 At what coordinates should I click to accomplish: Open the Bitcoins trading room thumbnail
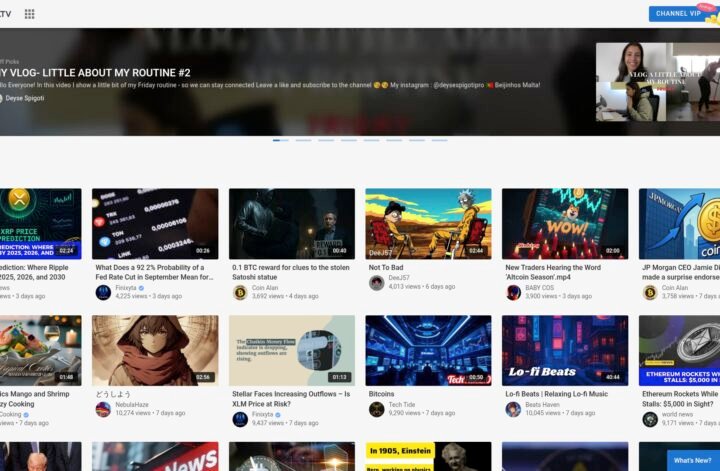pos(428,350)
